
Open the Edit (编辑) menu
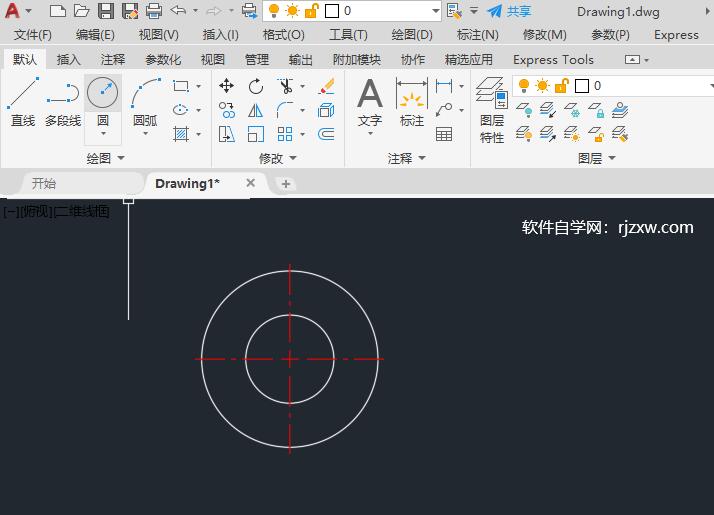95,35
